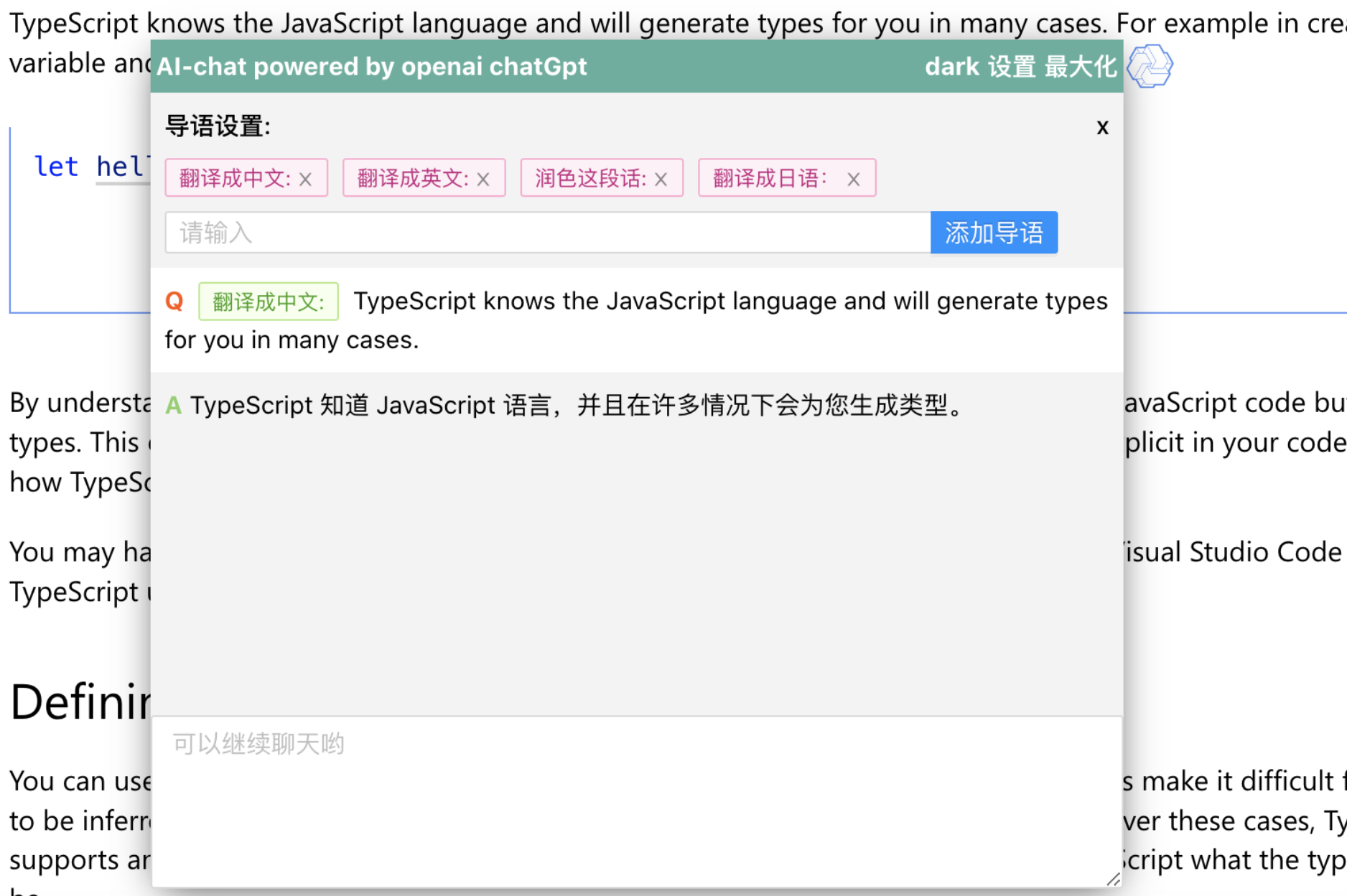Screen dimensions: 1347x896
Task: Remove the 翻译成英文 prompt tag
Action: (483, 179)
